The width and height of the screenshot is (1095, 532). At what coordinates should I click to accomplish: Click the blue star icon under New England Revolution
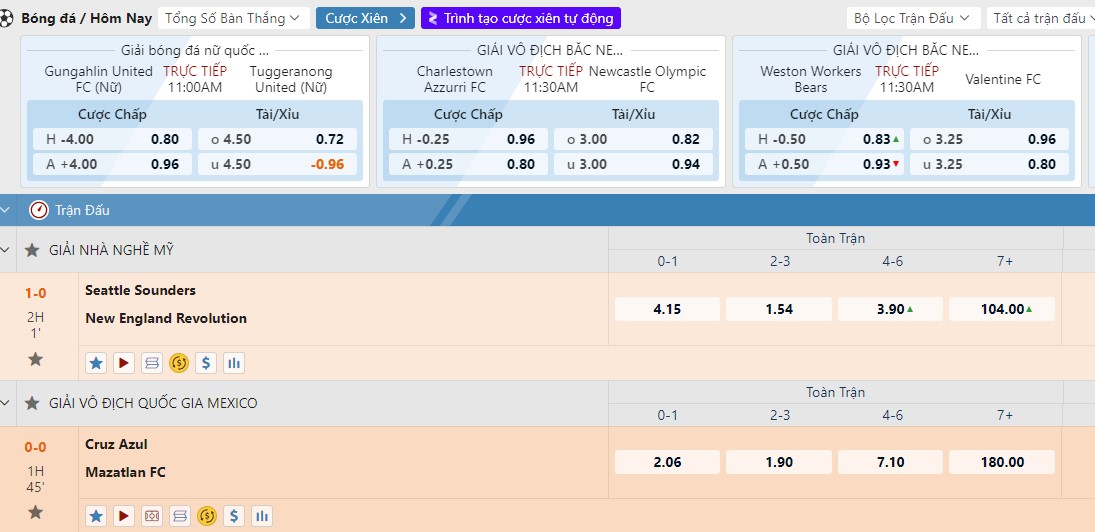point(96,363)
